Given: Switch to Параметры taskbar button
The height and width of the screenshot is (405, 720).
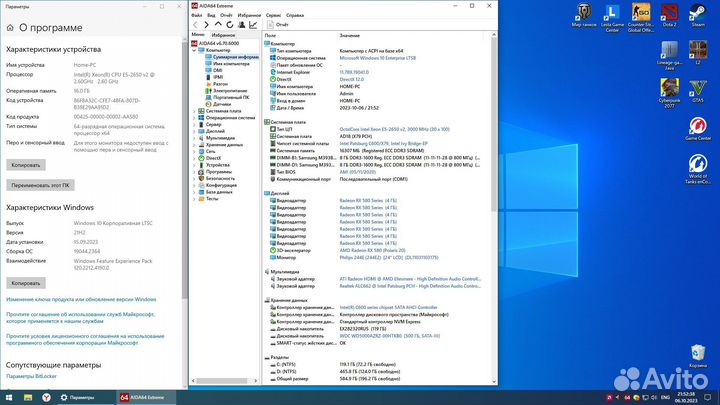Looking at the screenshot, I should pyautogui.click(x=85, y=398).
